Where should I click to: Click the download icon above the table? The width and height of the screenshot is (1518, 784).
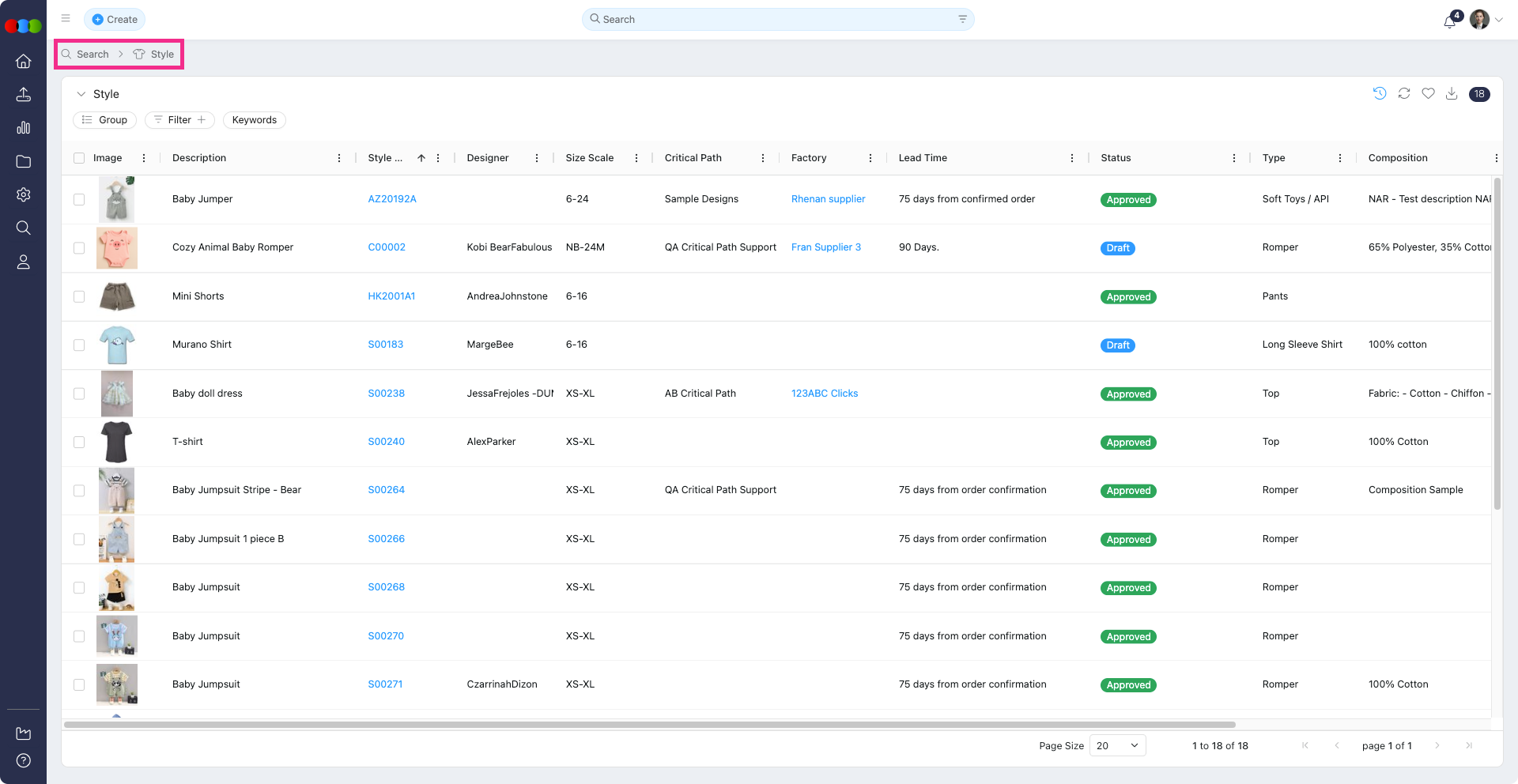pos(1452,94)
